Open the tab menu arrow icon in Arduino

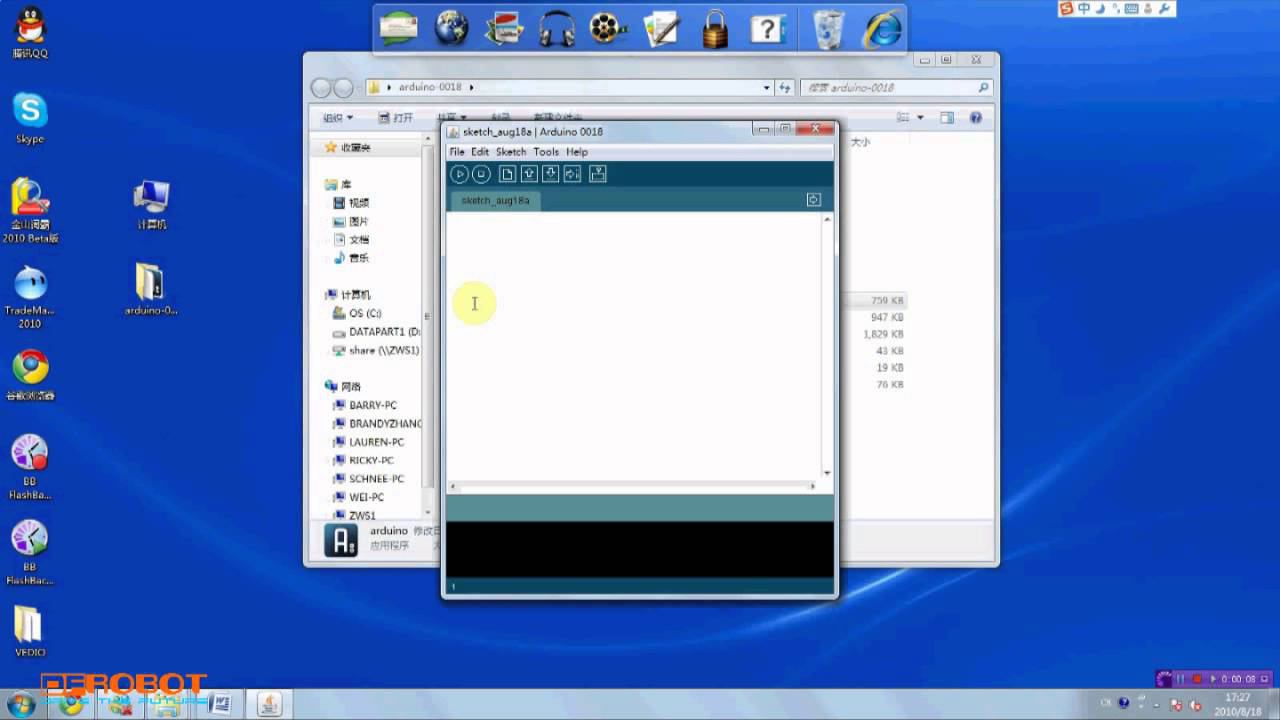(814, 200)
